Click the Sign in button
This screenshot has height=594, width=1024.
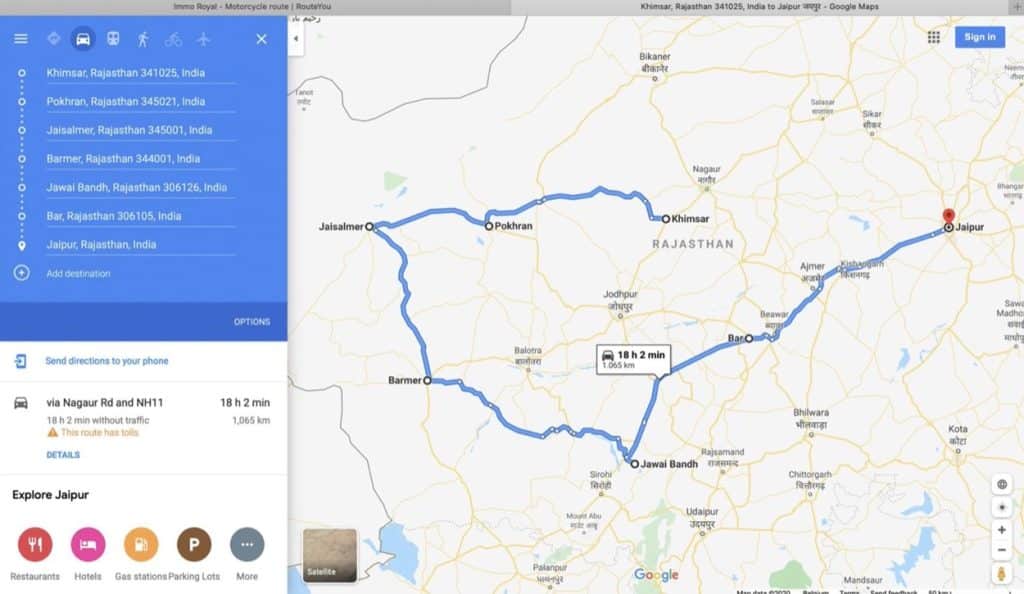[980, 37]
